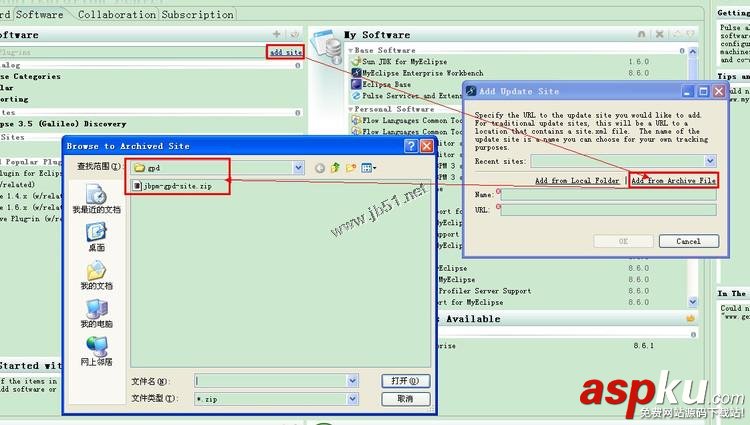Click the plus icon in Software panel header
The width and height of the screenshot is (750, 425).
pos(276,34)
